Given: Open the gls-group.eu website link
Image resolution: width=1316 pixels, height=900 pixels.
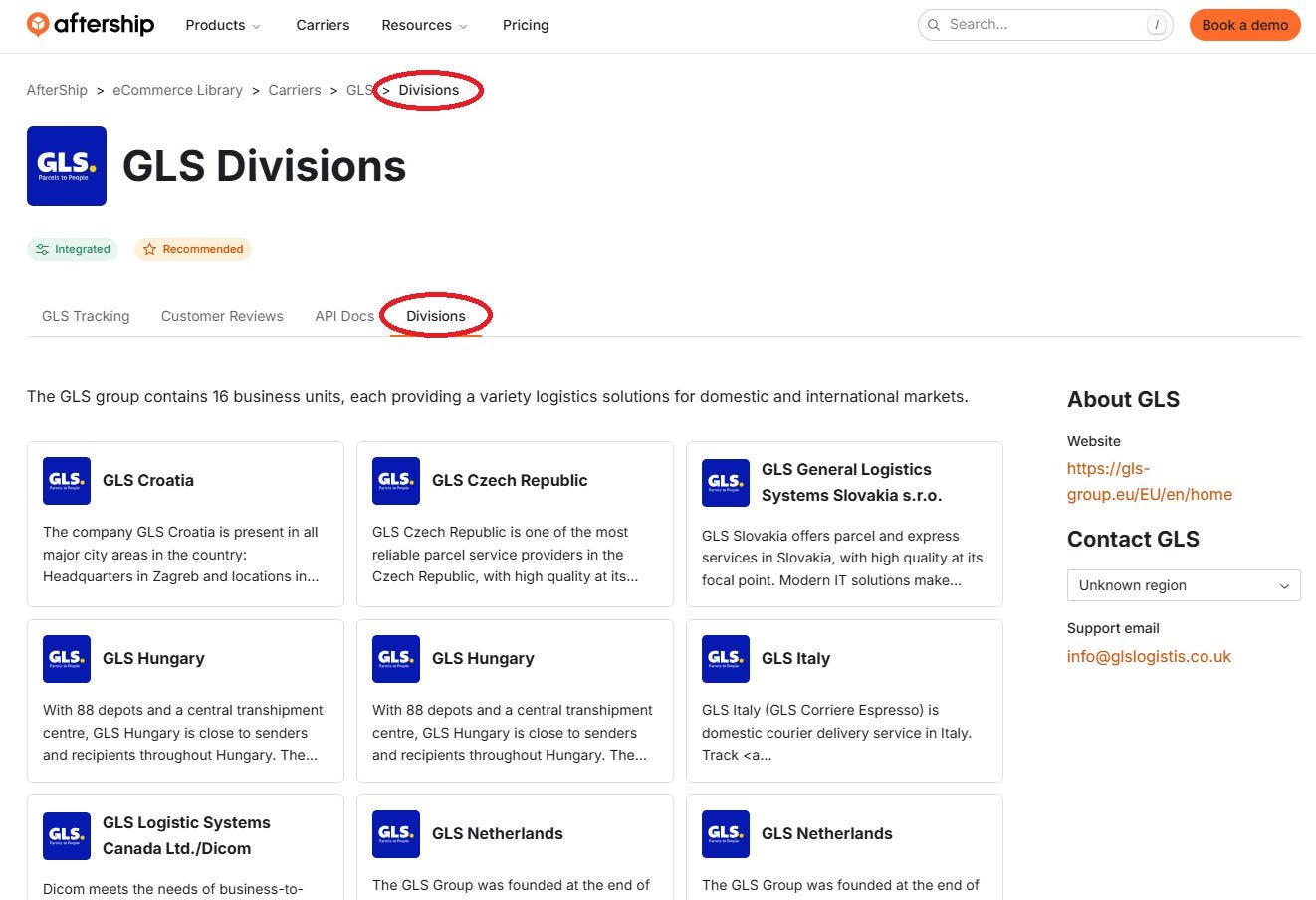Looking at the screenshot, I should [1150, 481].
